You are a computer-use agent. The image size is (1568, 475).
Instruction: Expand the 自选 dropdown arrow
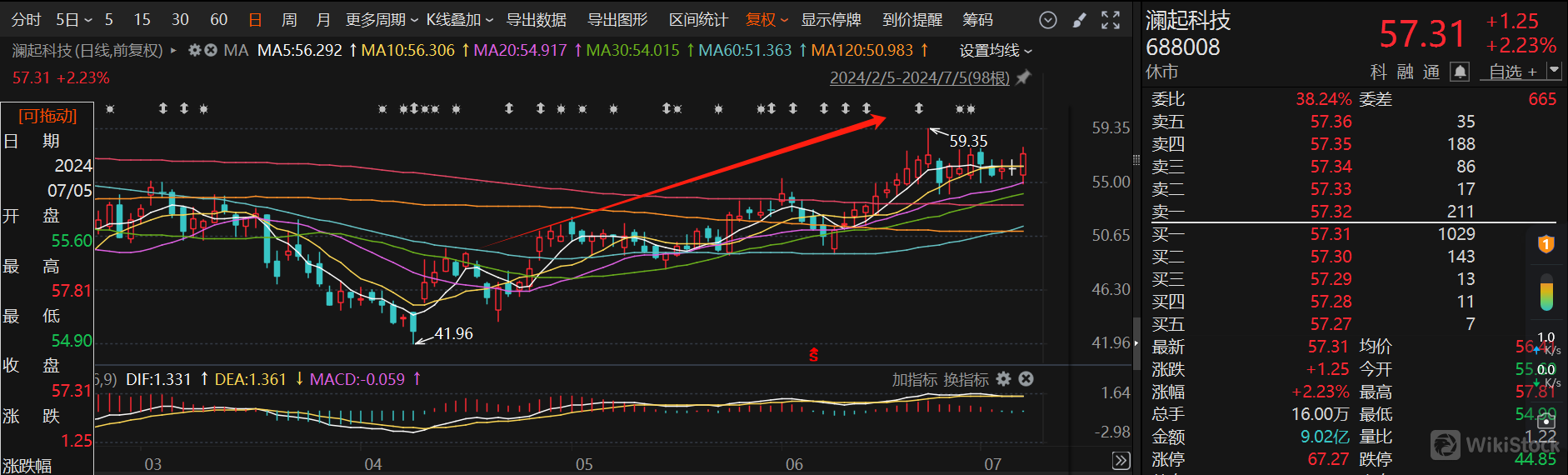coord(1554,72)
